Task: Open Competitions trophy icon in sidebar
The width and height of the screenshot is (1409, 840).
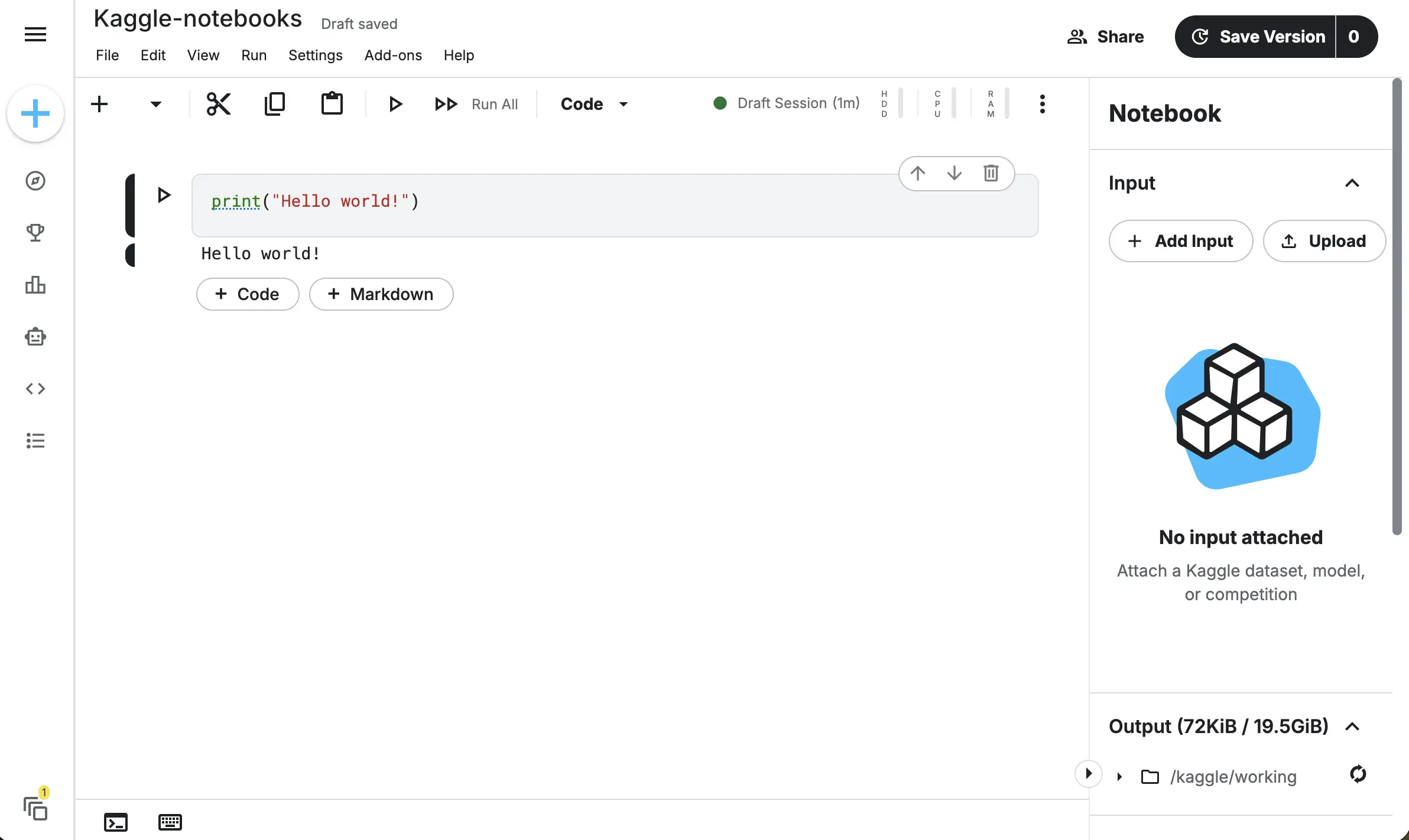Action: 35,233
